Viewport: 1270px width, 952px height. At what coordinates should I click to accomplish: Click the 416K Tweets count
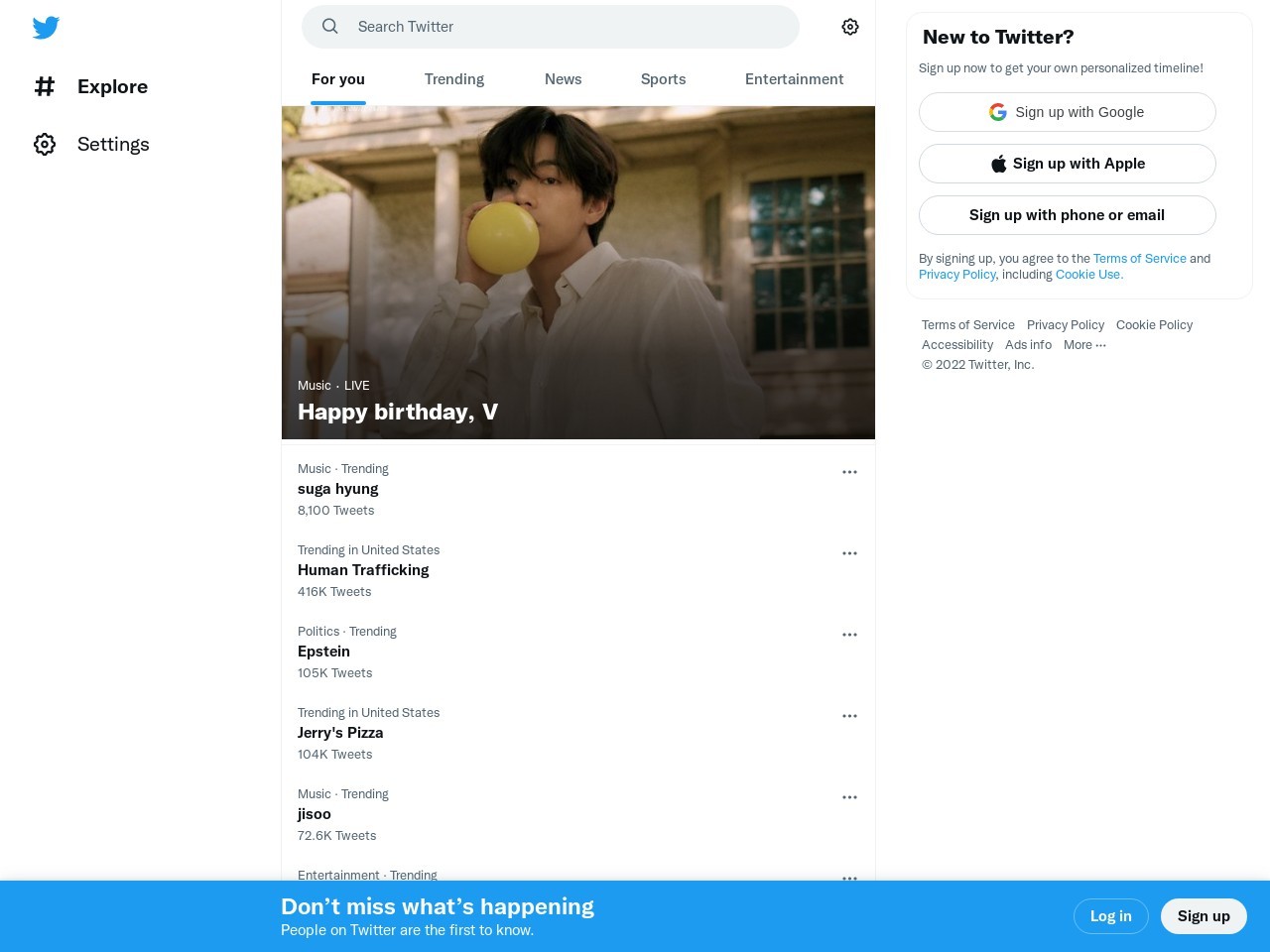click(334, 592)
